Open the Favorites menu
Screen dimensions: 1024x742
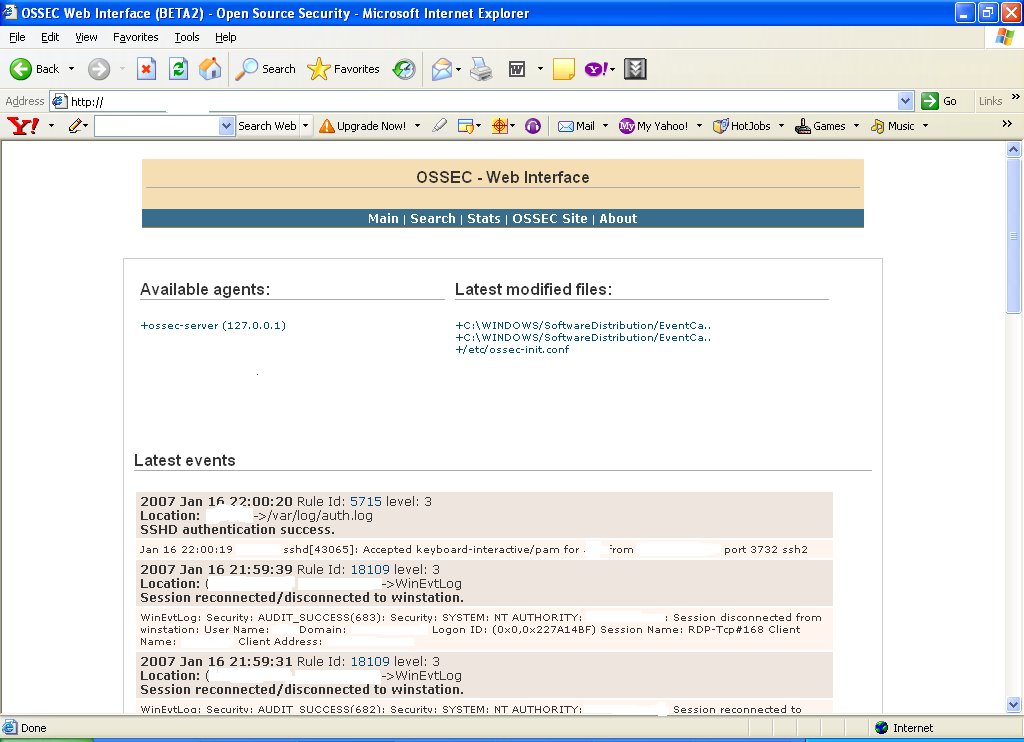click(136, 37)
